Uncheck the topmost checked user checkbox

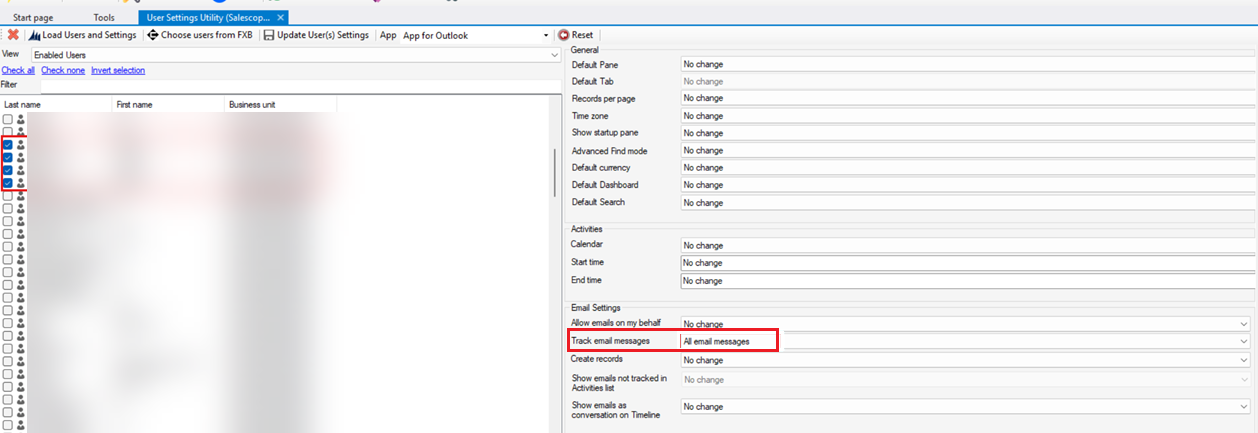point(8,145)
